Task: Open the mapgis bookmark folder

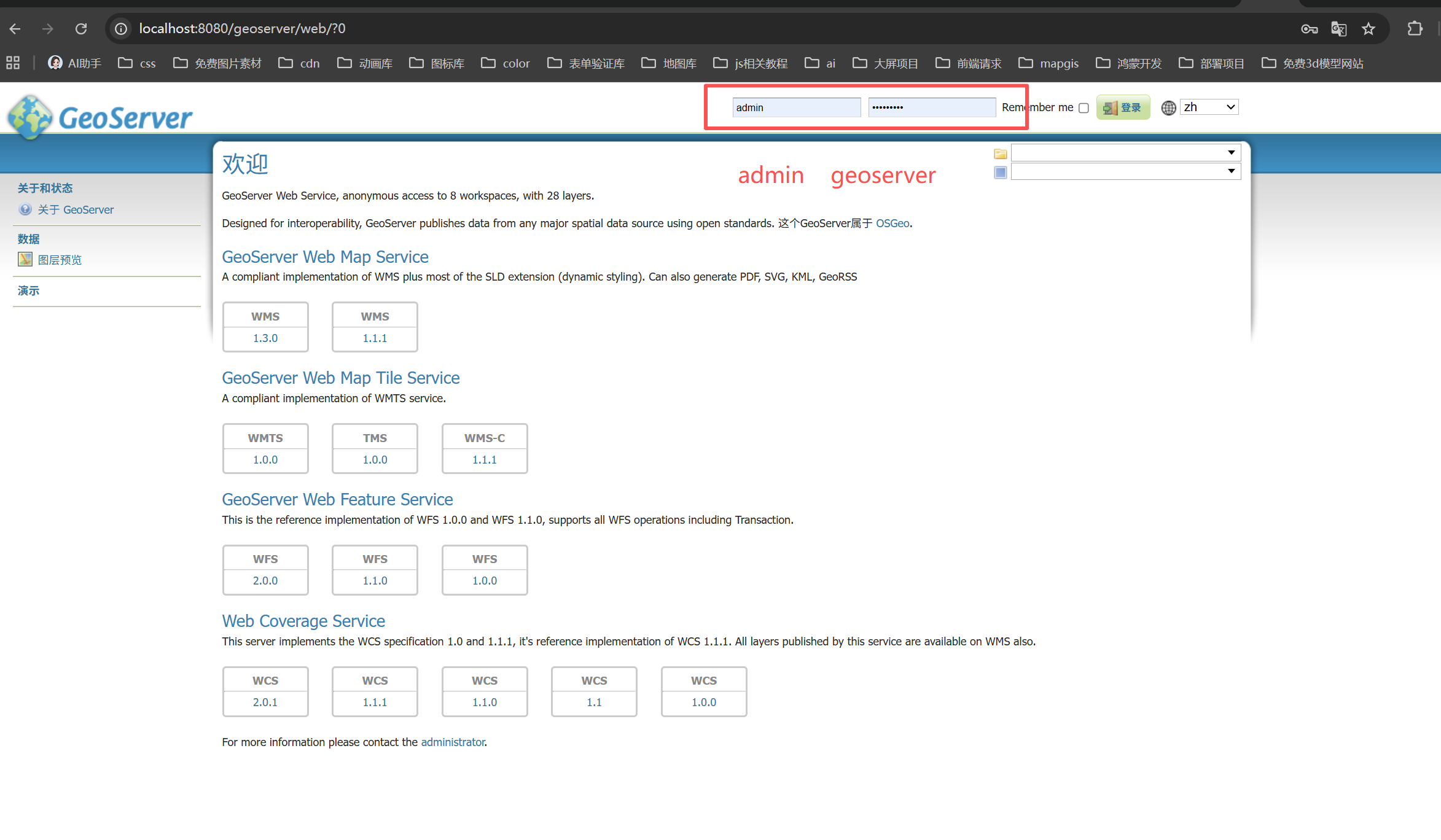Action: click(x=1049, y=63)
